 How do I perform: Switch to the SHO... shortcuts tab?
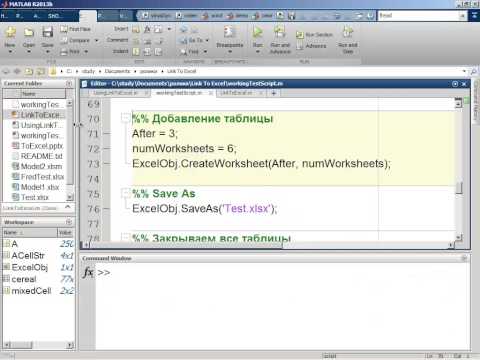point(54,16)
